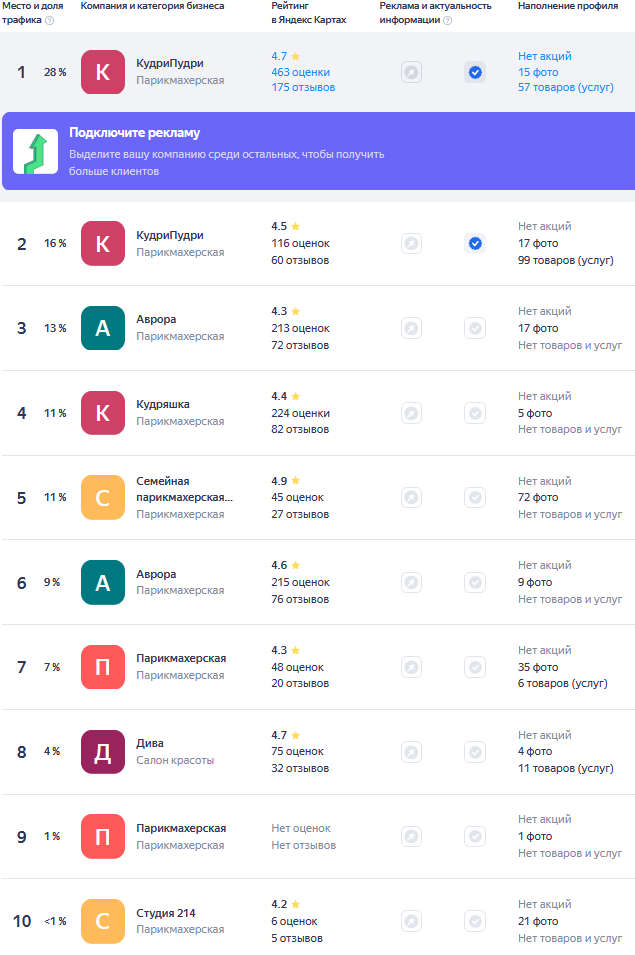Click 'Компания и категория бизнеса' column header
Screen dimensions: 635x955
[152, 6]
